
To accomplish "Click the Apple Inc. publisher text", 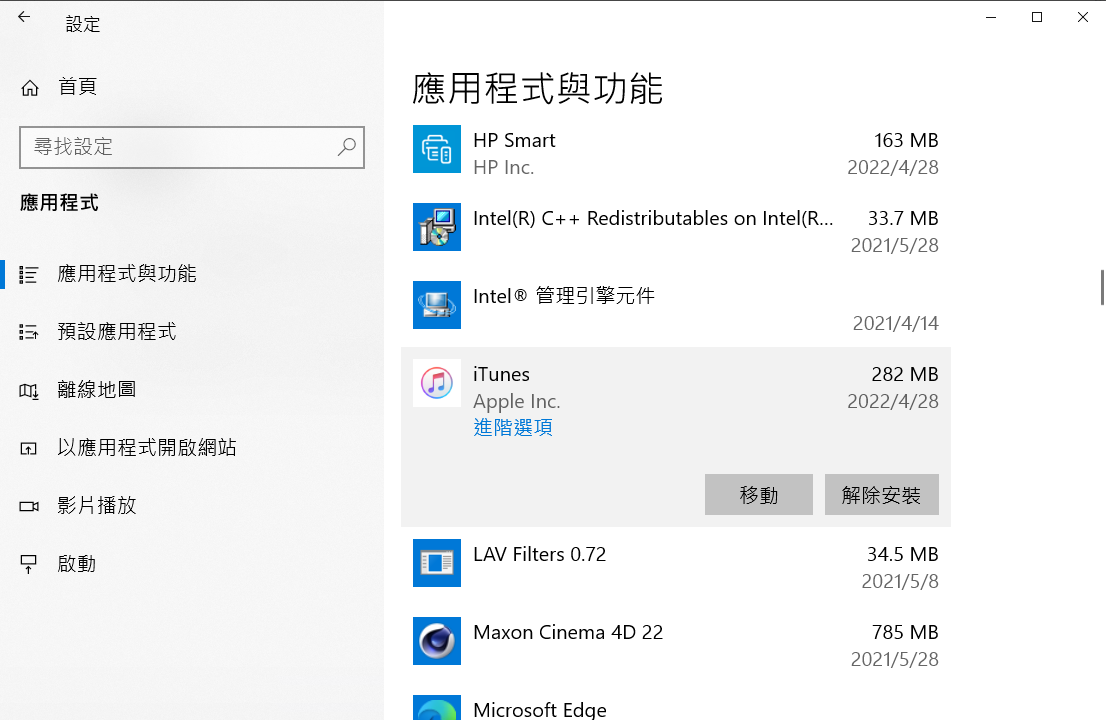I will [x=517, y=401].
